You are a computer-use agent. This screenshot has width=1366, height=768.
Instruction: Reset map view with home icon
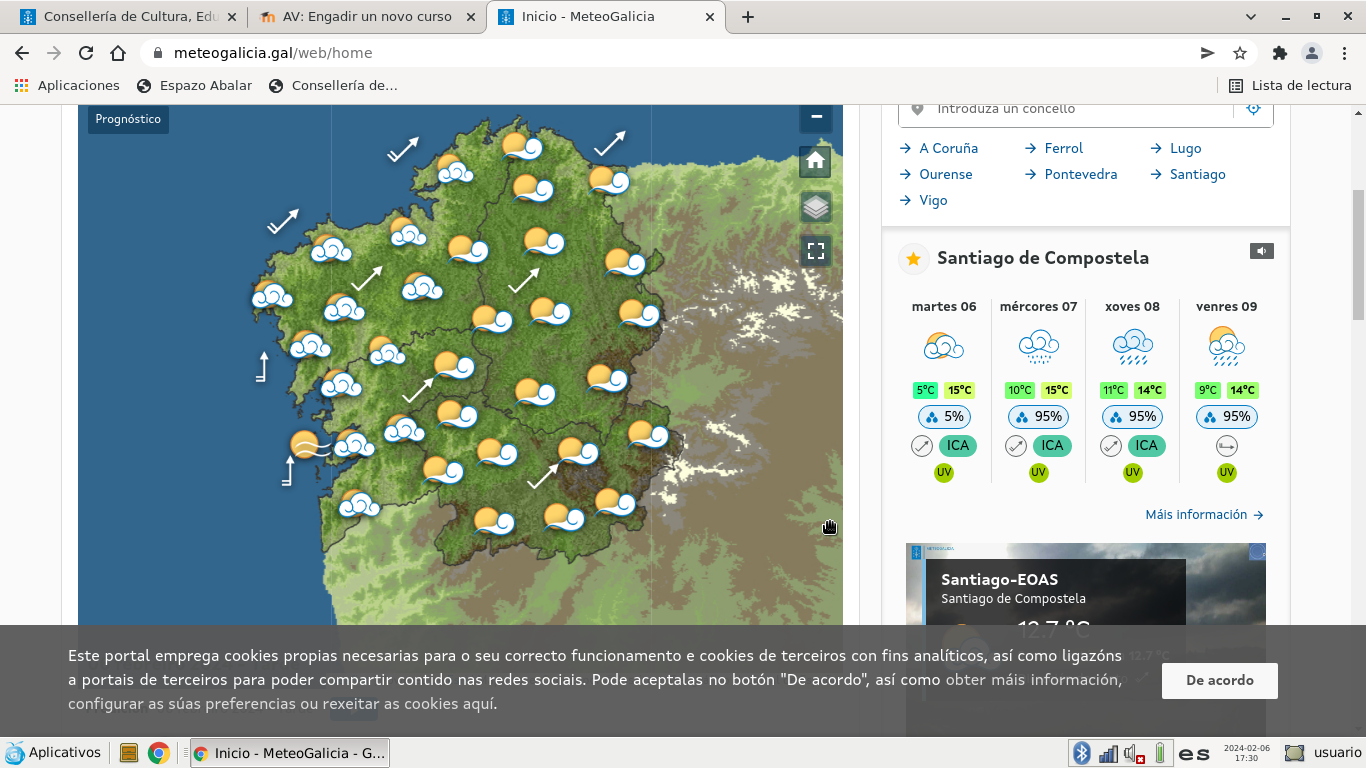click(816, 161)
